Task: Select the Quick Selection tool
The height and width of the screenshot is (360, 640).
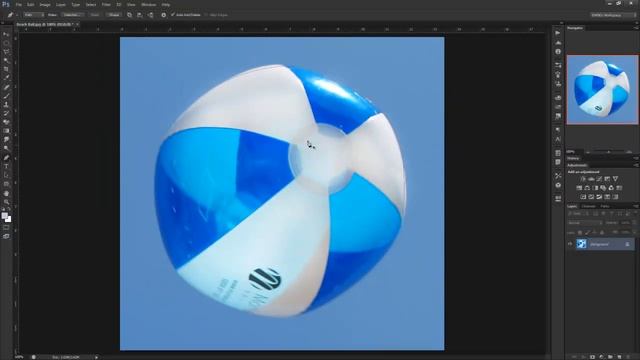Action: 6,60
